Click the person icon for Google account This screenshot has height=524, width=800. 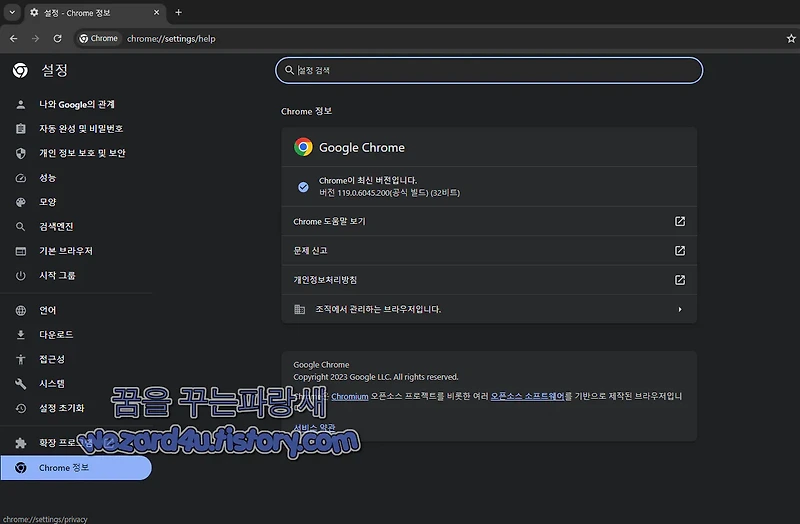pos(20,105)
